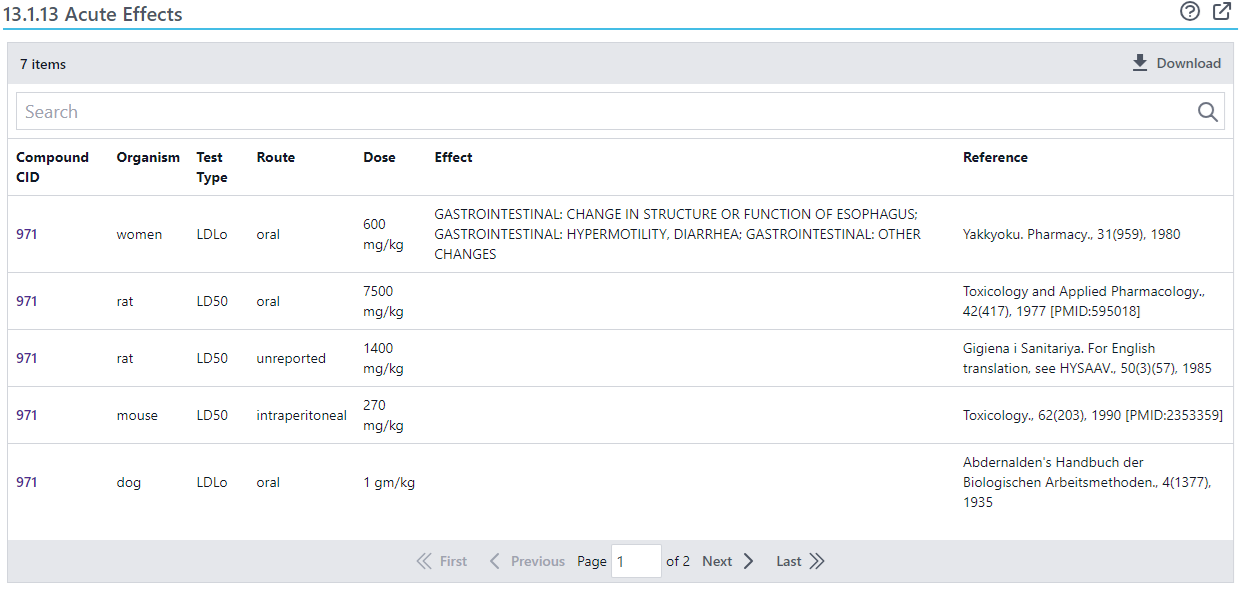Select the '1400 mg/kg' dose cell
Image resolution: width=1239 pixels, height=591 pixels.
tap(383, 358)
